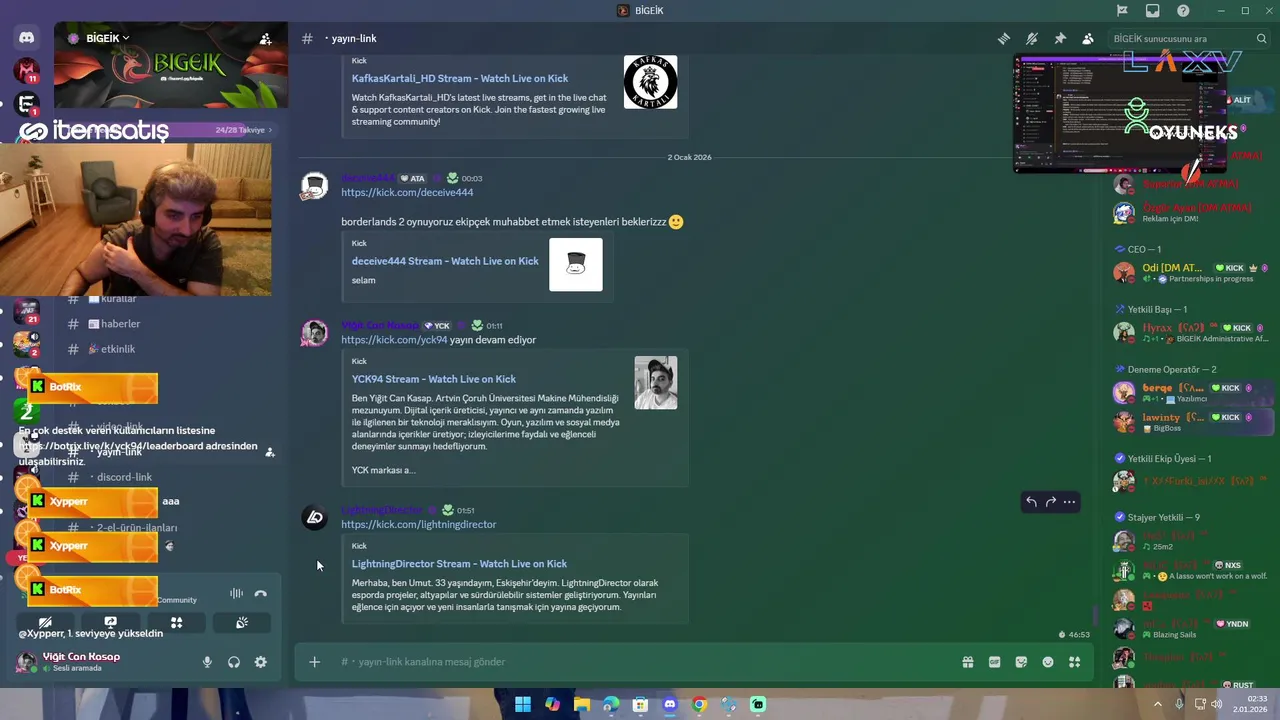Open Google Chrome from the taskbar

point(699,704)
